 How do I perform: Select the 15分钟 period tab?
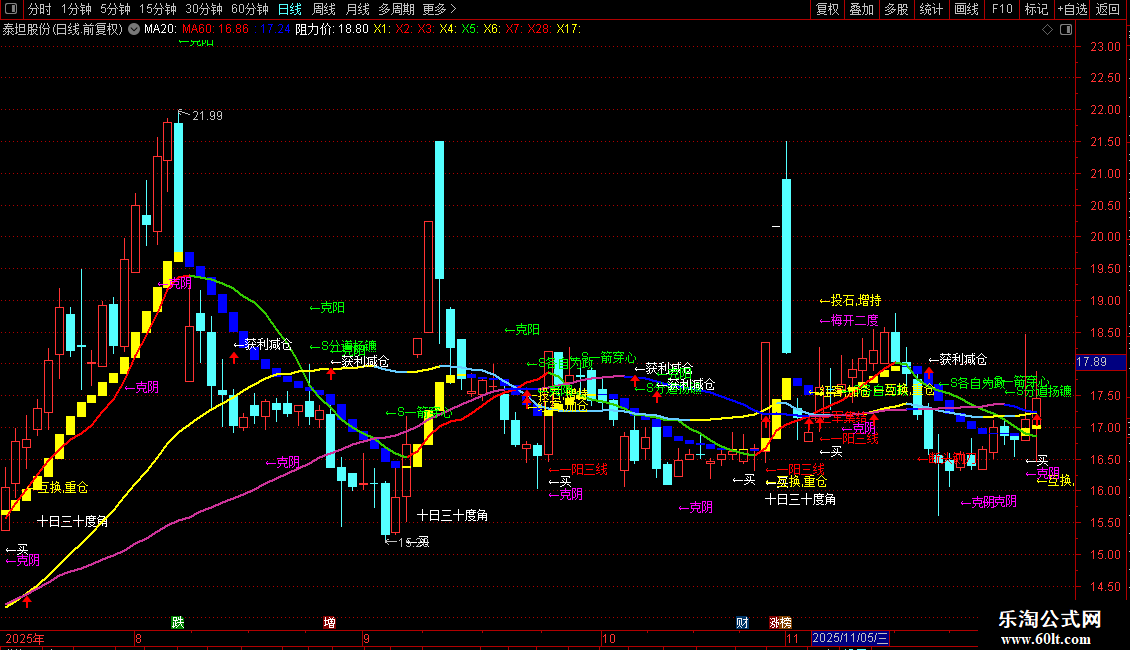157,9
